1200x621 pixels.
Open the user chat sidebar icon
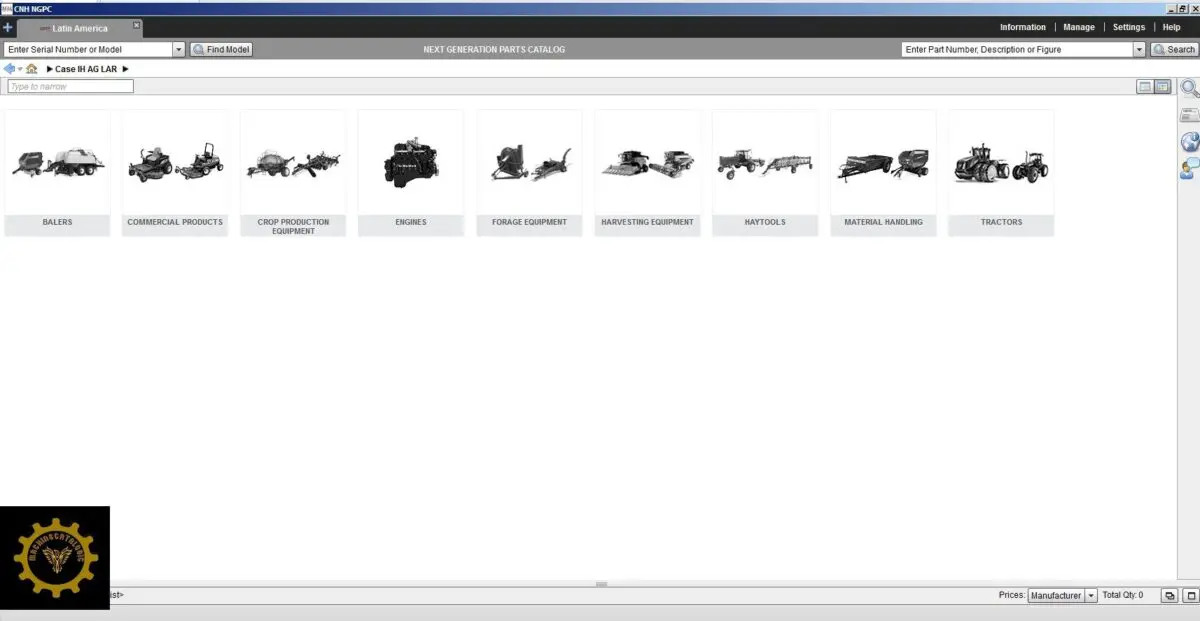(1190, 168)
